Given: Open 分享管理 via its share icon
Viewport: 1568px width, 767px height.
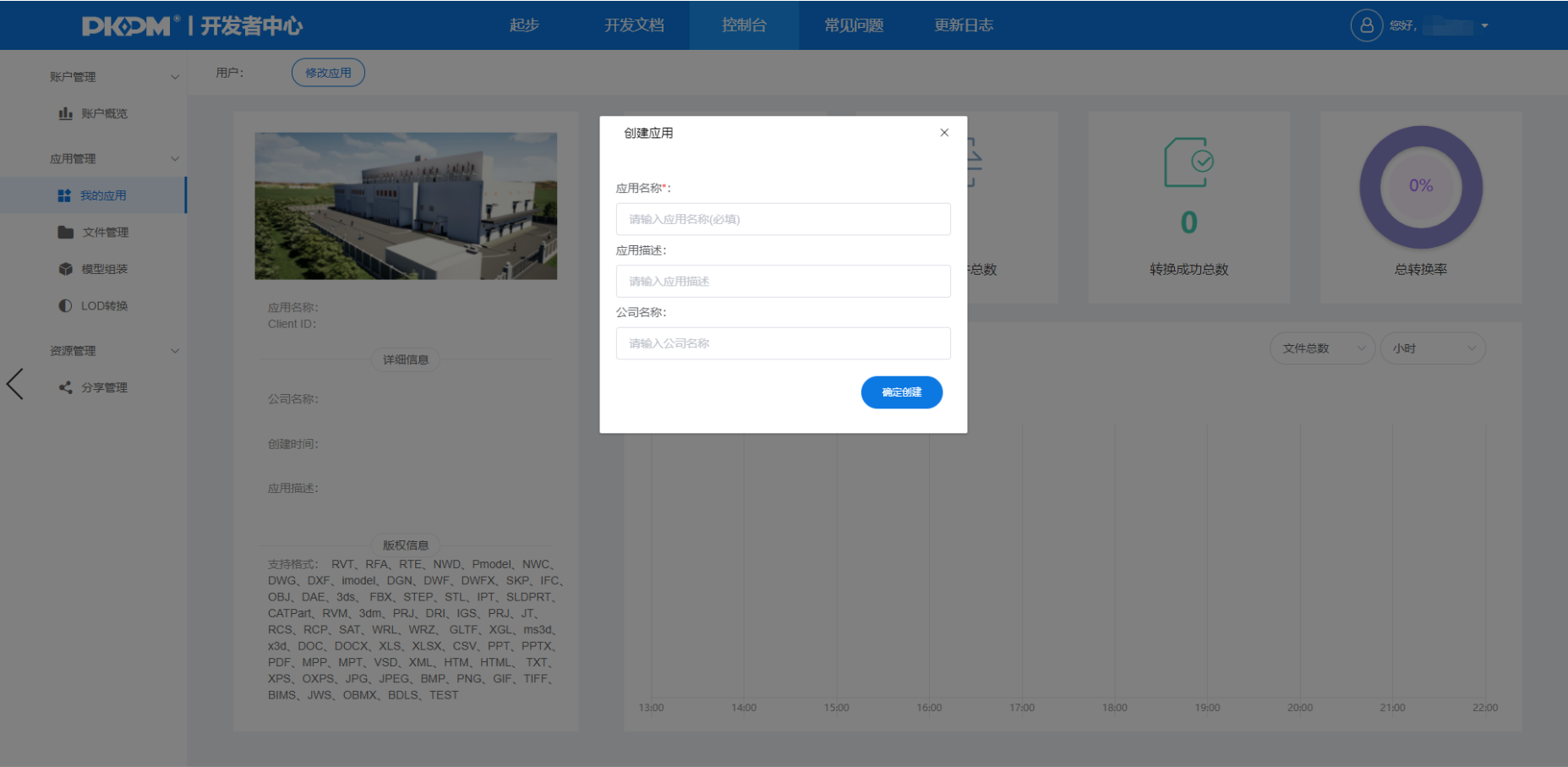Looking at the screenshot, I should (65, 387).
